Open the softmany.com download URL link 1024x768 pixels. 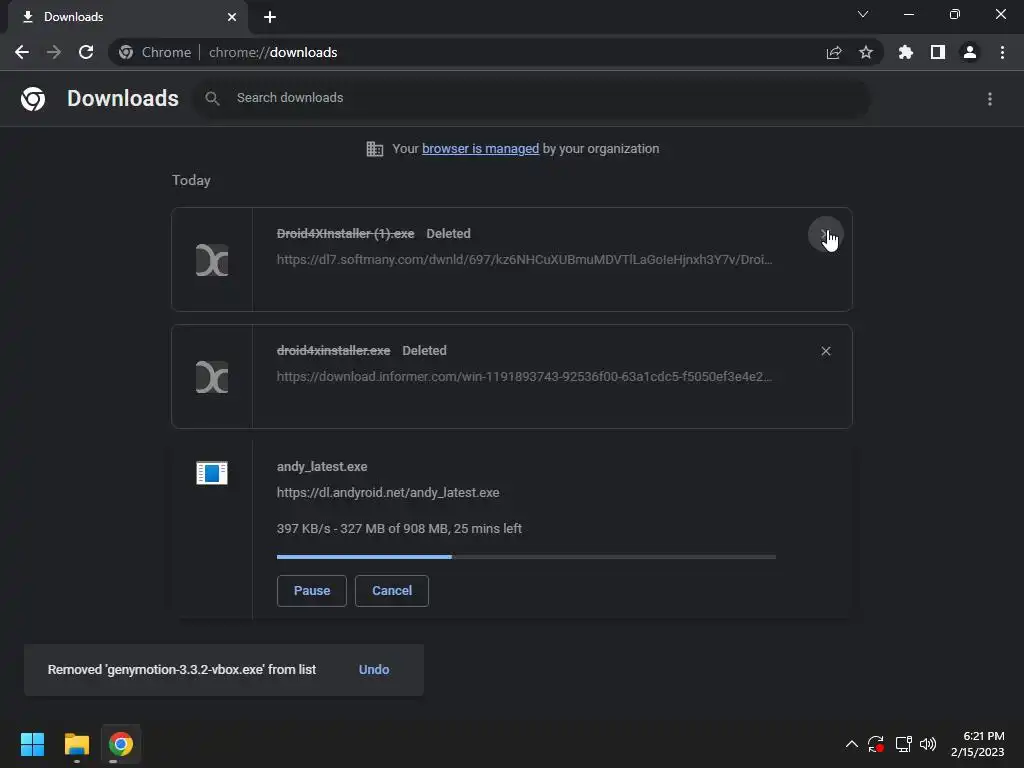click(x=524, y=259)
